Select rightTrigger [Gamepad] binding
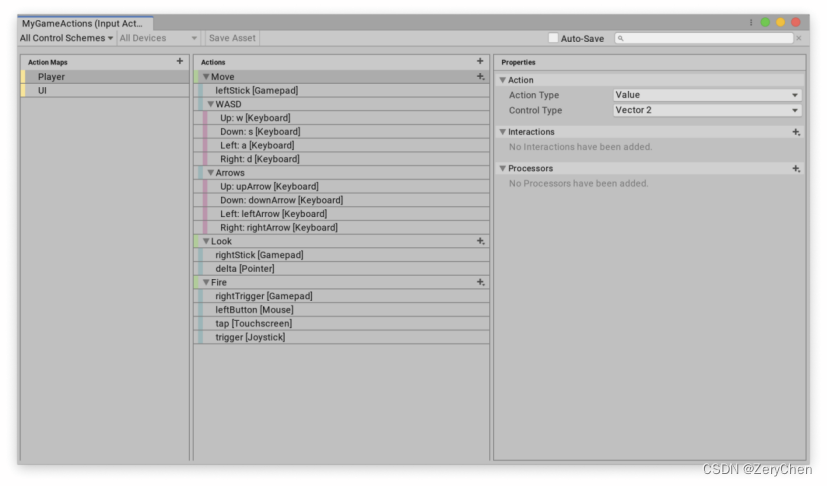The height and width of the screenshot is (486, 827). tap(342, 296)
